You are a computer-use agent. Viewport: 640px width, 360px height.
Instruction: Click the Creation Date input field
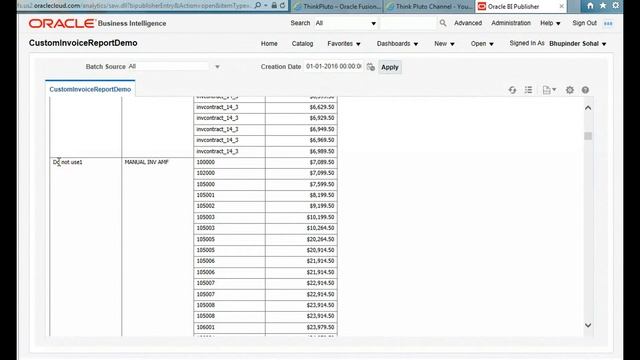coord(334,66)
